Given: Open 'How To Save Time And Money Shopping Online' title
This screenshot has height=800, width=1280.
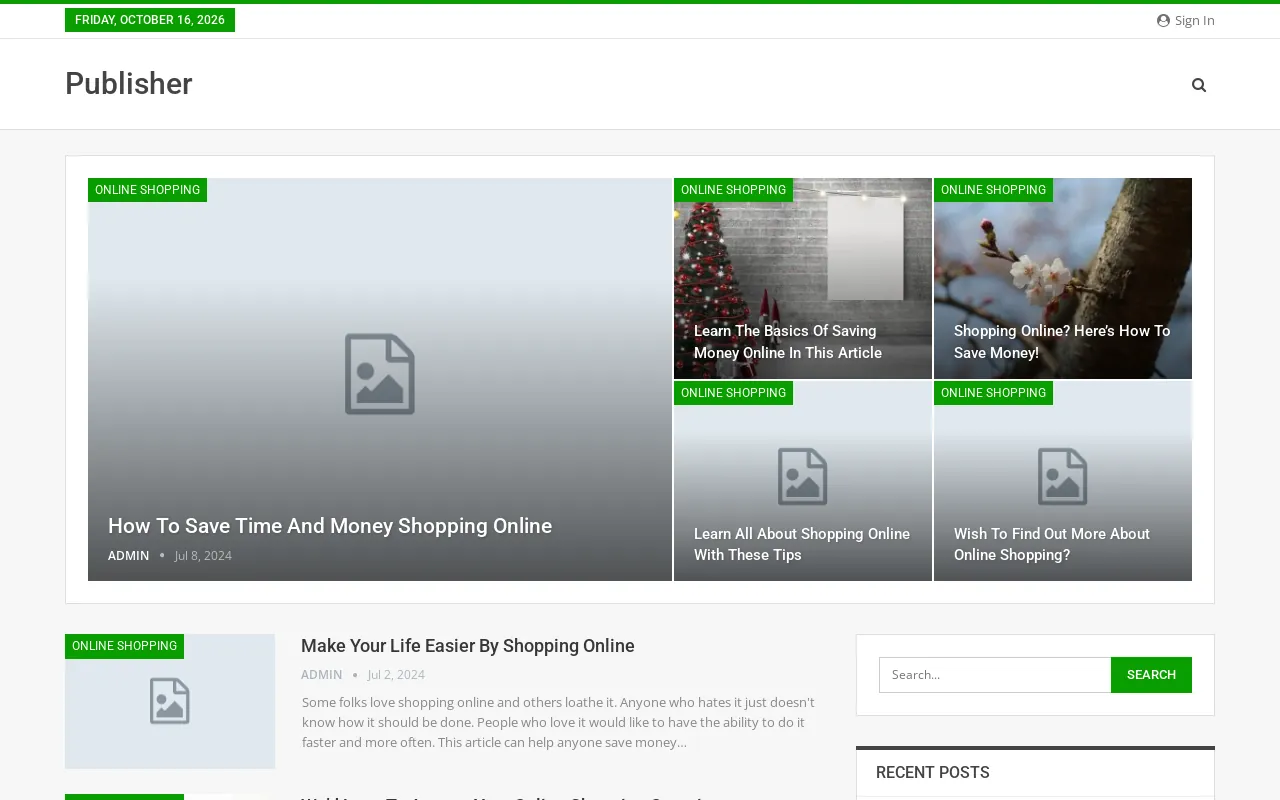Looking at the screenshot, I should click(x=330, y=526).
